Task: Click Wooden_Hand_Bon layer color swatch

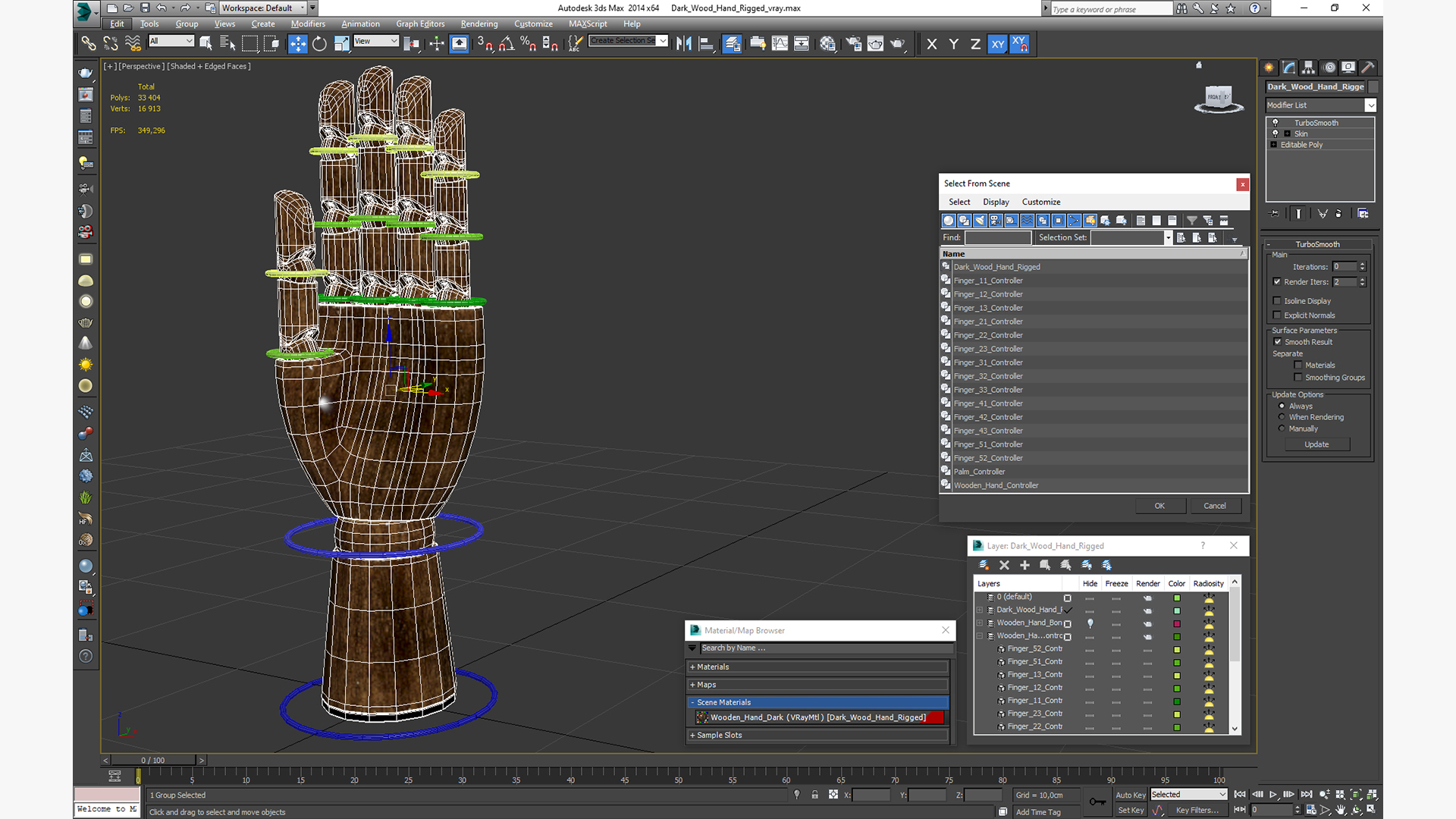Action: 1177,623
